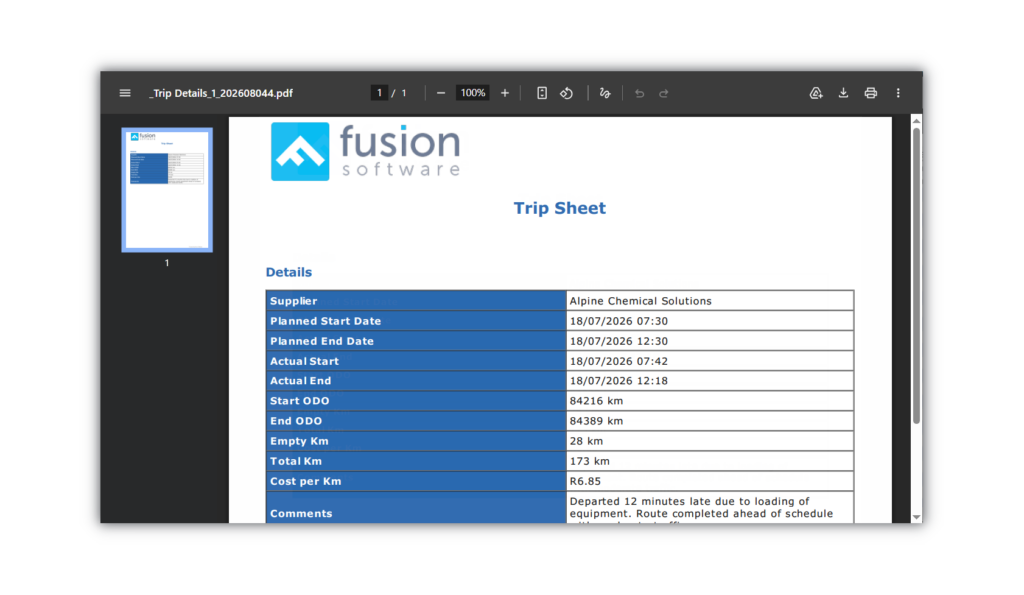Screen dimensions: 1024x595
Task: Click the scroll down arrow
Action: [916, 517]
